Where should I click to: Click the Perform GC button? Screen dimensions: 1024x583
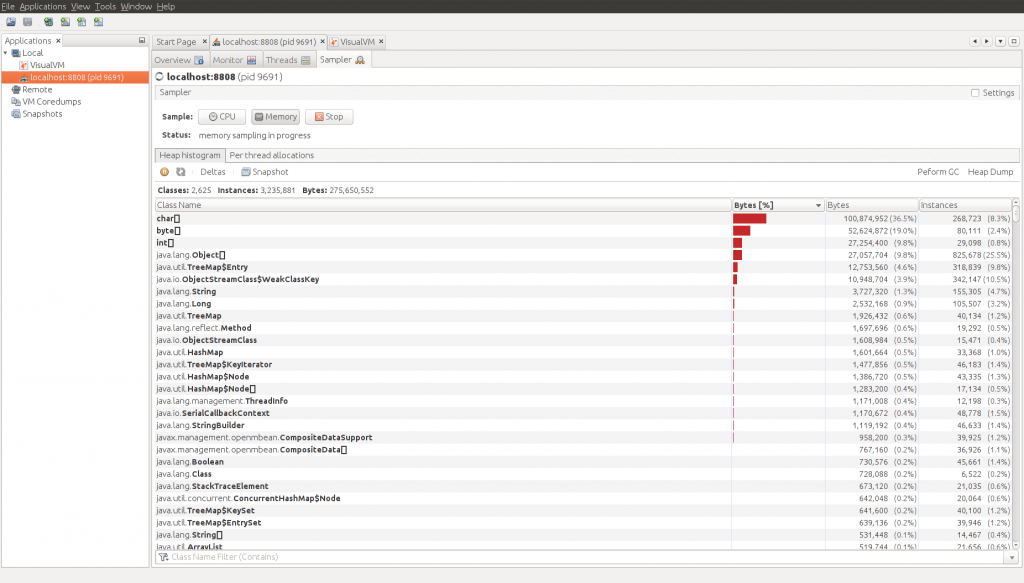point(938,172)
